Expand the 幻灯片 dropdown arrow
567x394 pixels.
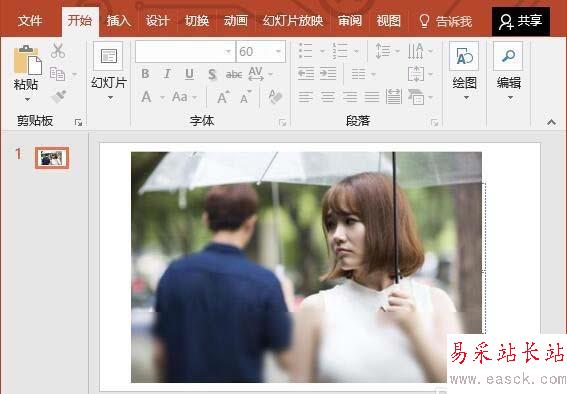click(x=110, y=98)
